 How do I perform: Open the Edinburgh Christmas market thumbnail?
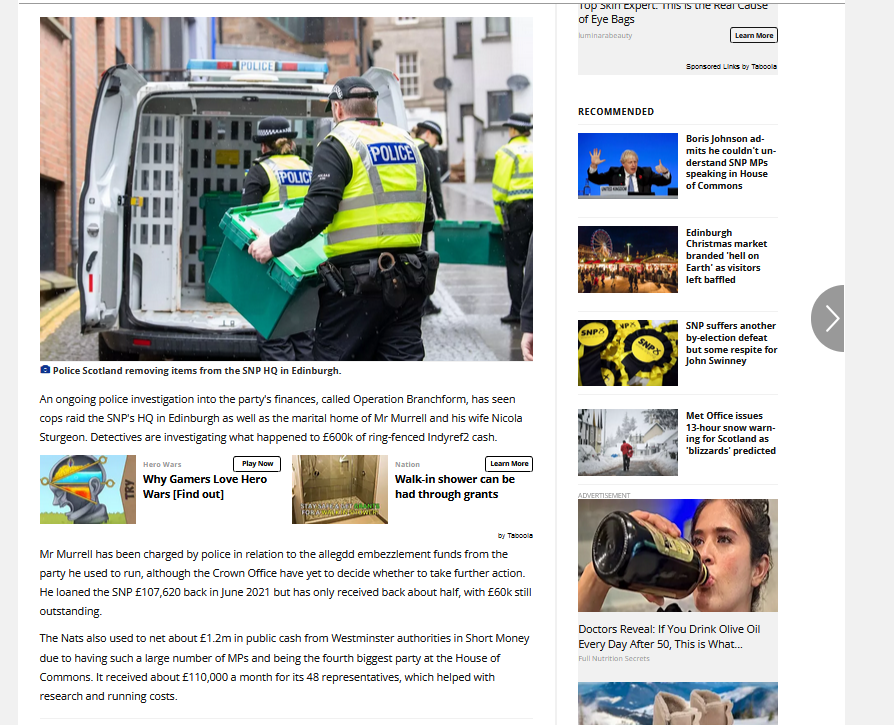pos(628,259)
